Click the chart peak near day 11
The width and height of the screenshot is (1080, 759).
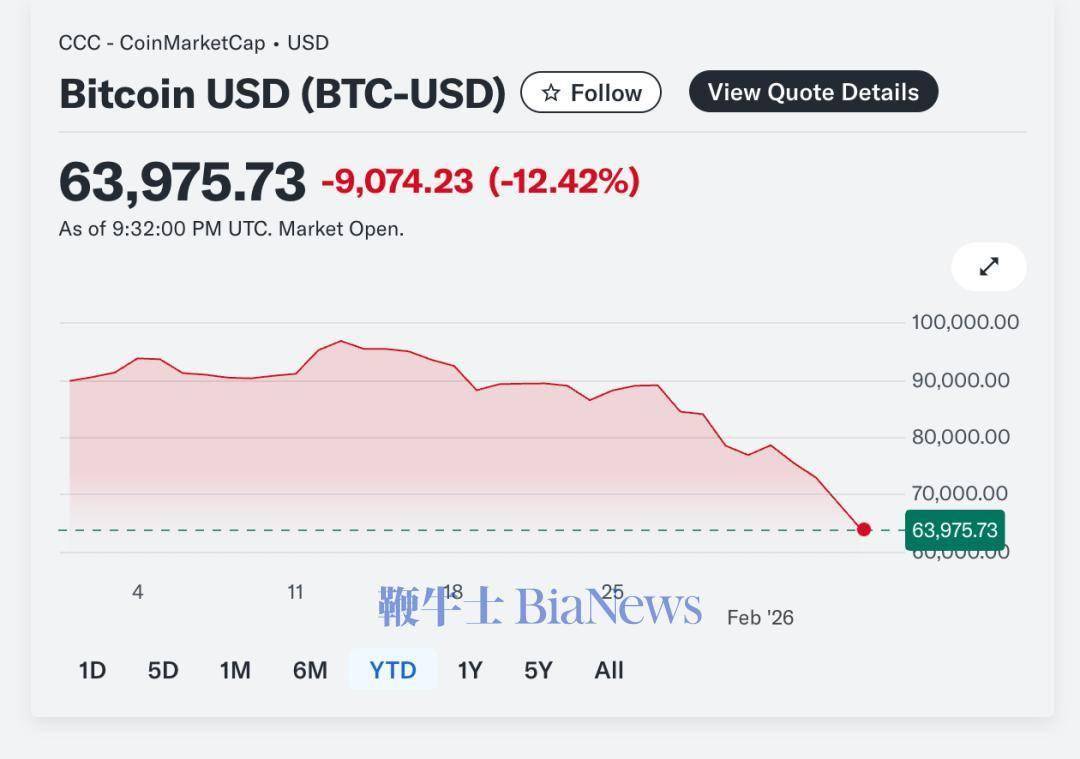340,342
